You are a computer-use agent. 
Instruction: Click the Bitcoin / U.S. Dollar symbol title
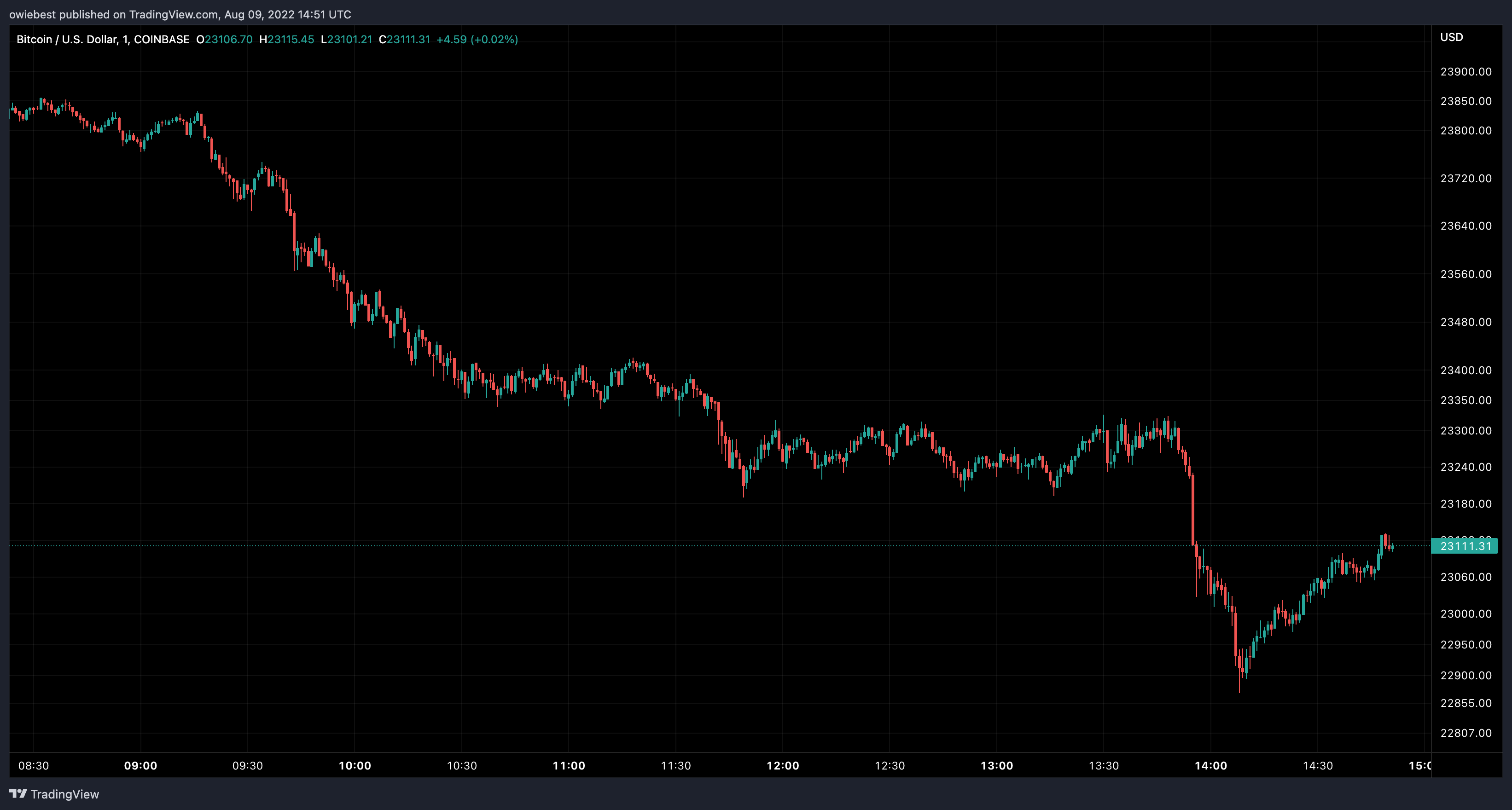point(66,39)
